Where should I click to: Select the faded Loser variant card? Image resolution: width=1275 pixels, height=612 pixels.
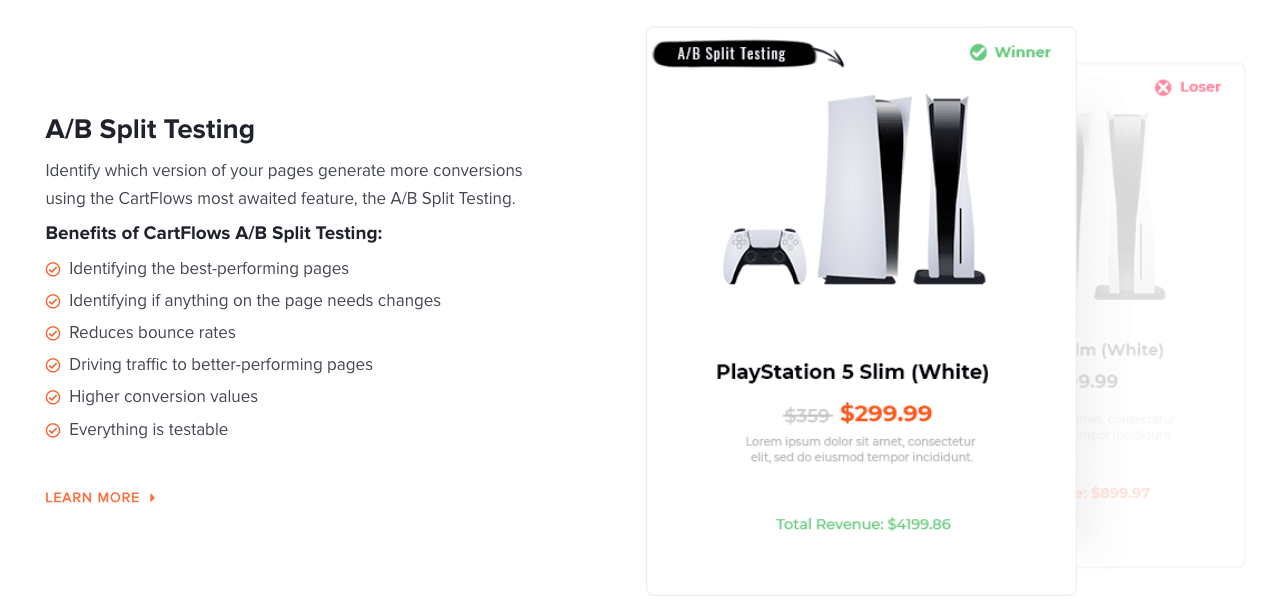[1160, 315]
